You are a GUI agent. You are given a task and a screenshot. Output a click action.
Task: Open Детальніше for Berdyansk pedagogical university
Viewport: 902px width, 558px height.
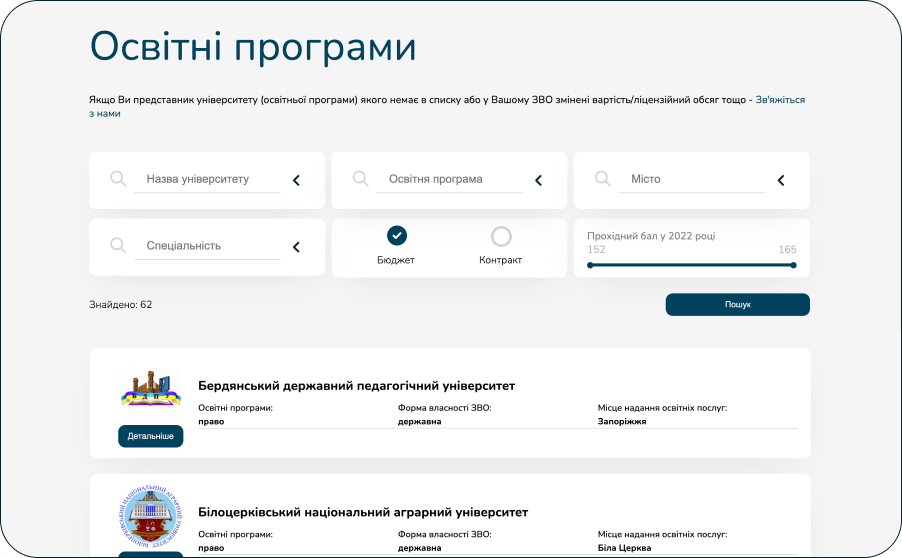tap(150, 436)
